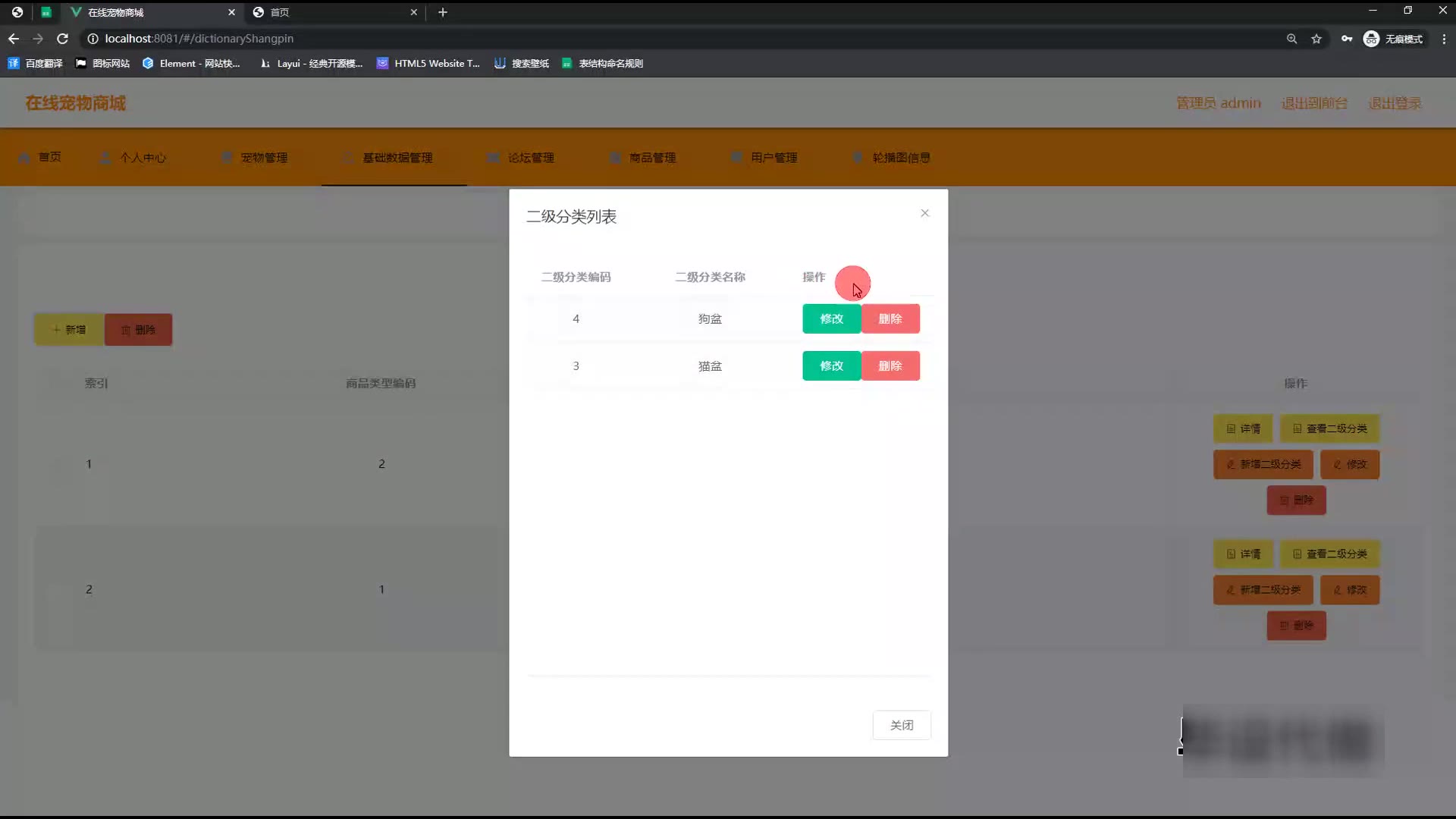Close the 首页 browser tab
1456x819 pixels.
coord(413,12)
